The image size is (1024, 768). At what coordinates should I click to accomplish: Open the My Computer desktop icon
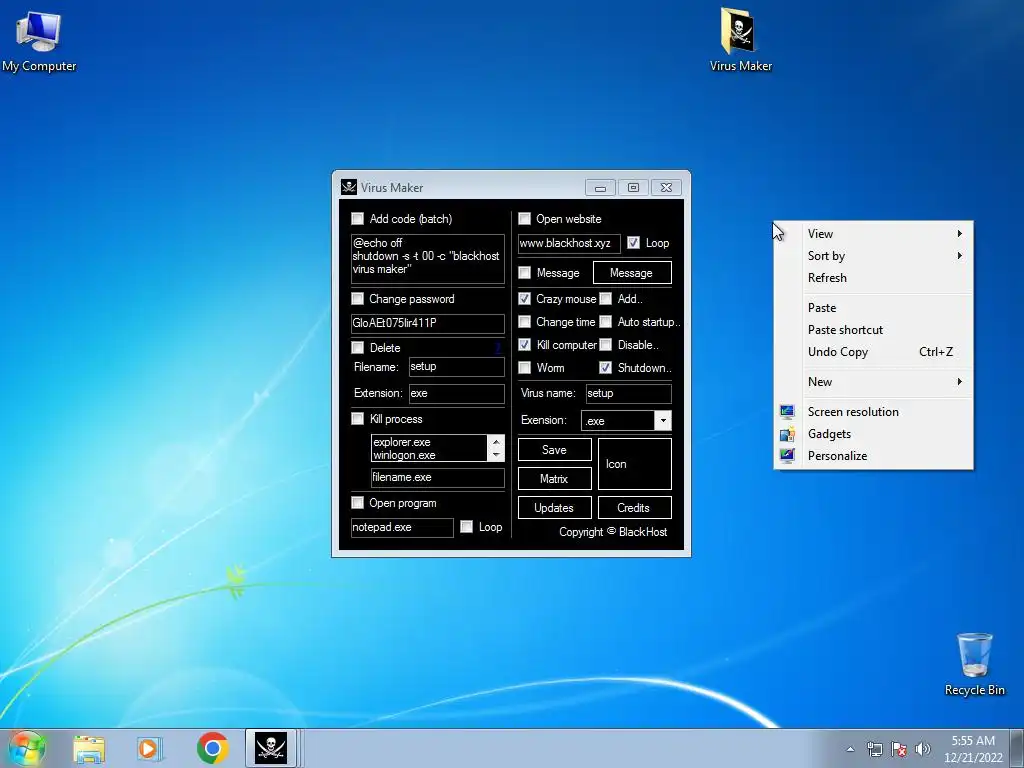39,40
